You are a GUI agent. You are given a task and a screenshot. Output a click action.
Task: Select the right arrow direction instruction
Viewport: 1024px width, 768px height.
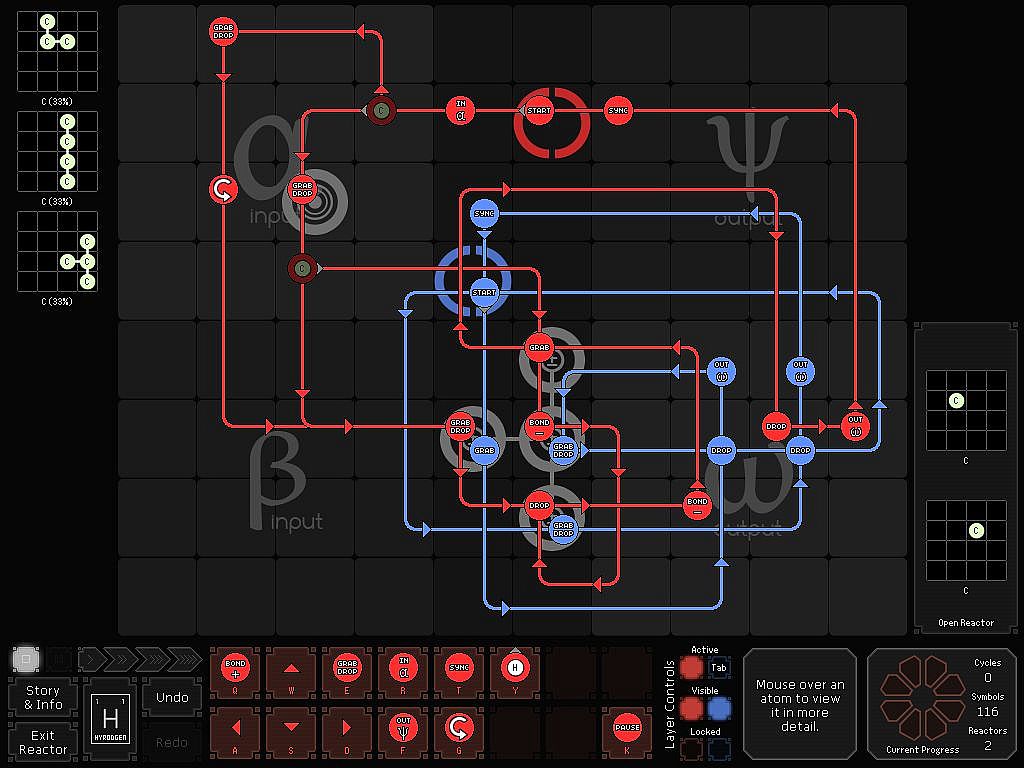[347, 728]
